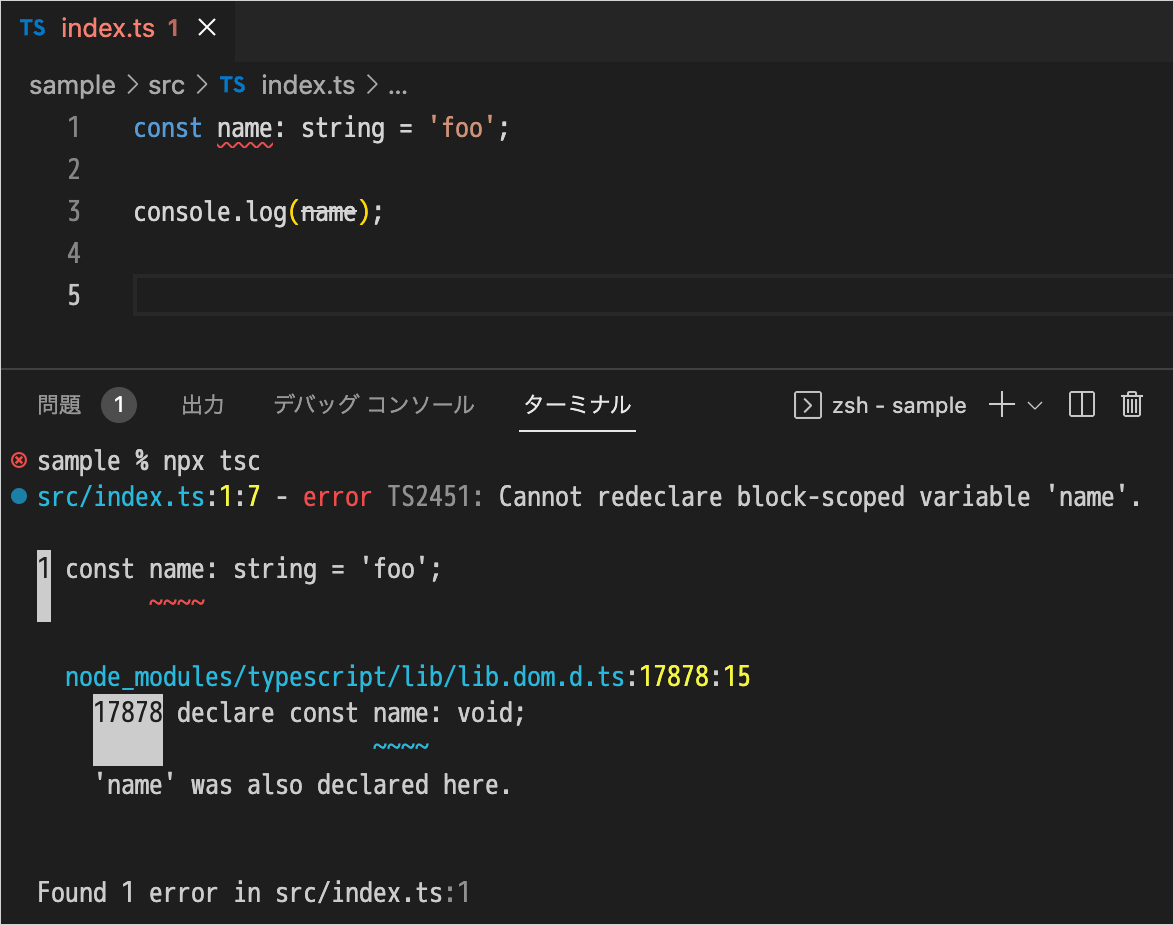Place cursor on empty editor line 5
This screenshot has width=1174, height=925.
point(600,296)
